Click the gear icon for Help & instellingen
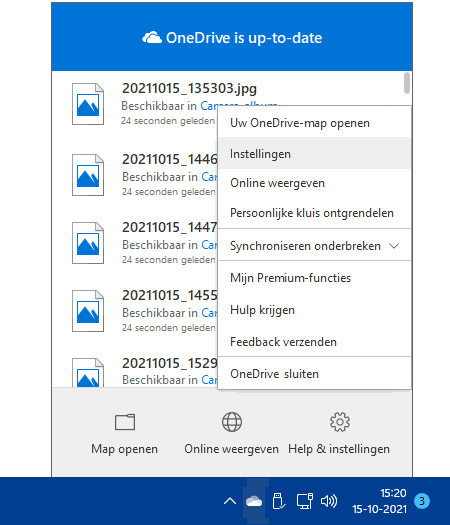450x525 pixels. [340, 422]
